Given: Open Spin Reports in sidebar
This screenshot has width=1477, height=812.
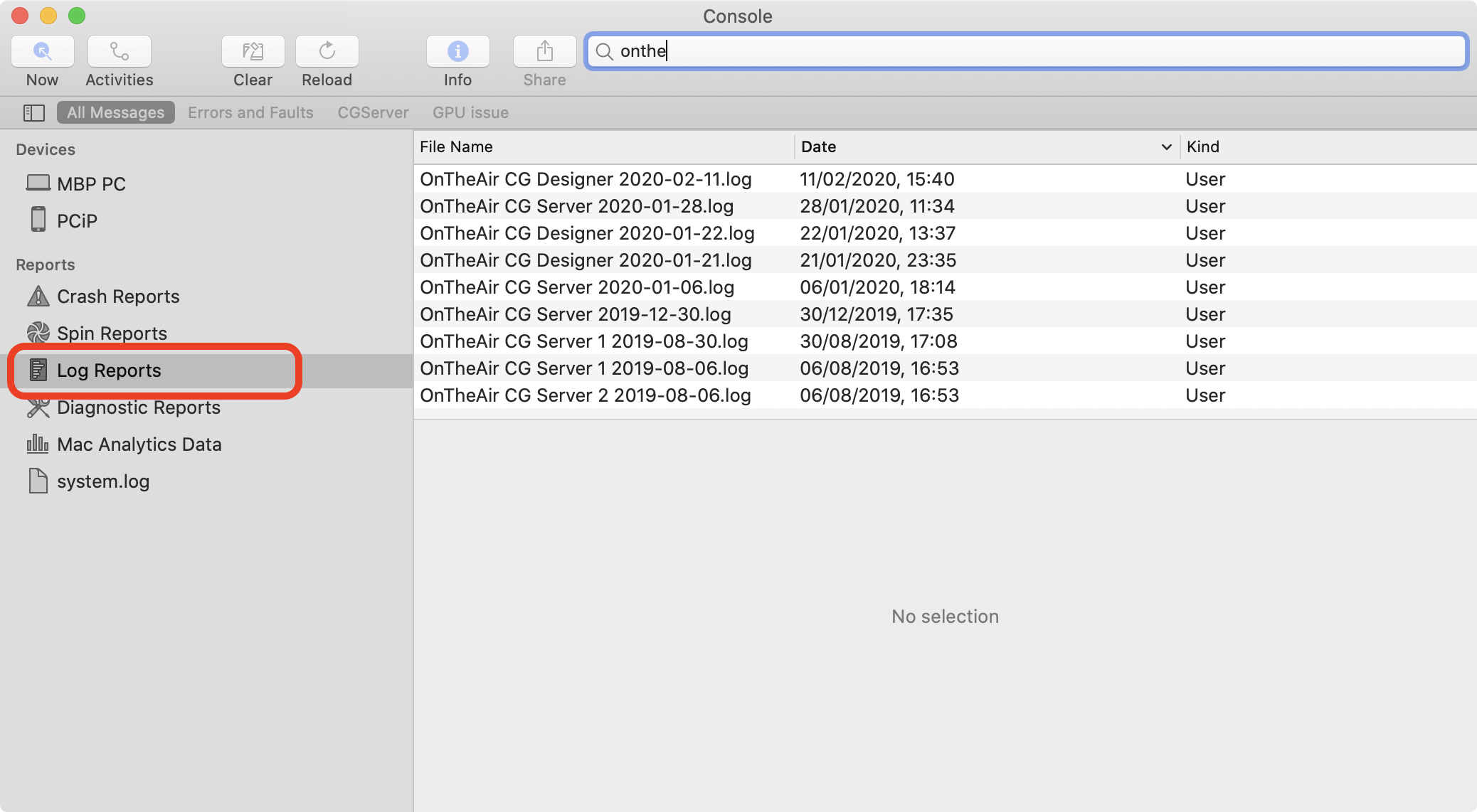Looking at the screenshot, I should pos(97,333).
